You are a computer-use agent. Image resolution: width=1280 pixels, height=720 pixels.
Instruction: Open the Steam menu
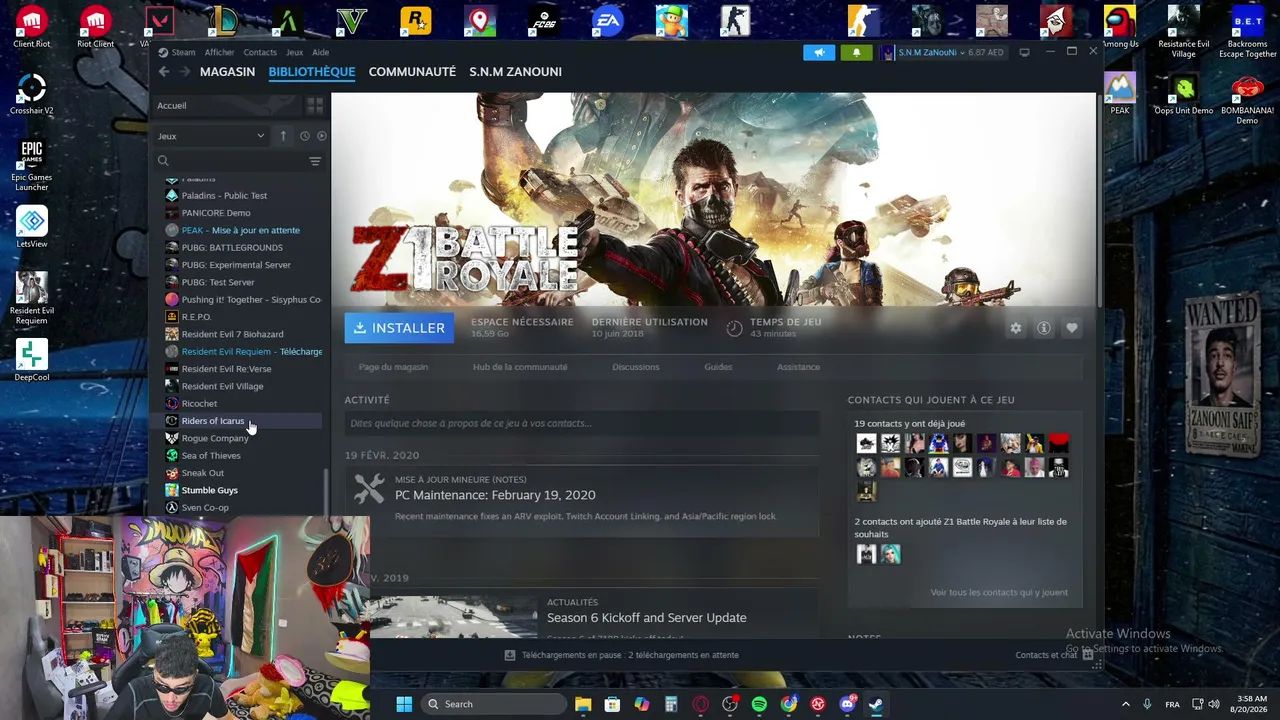point(183,52)
